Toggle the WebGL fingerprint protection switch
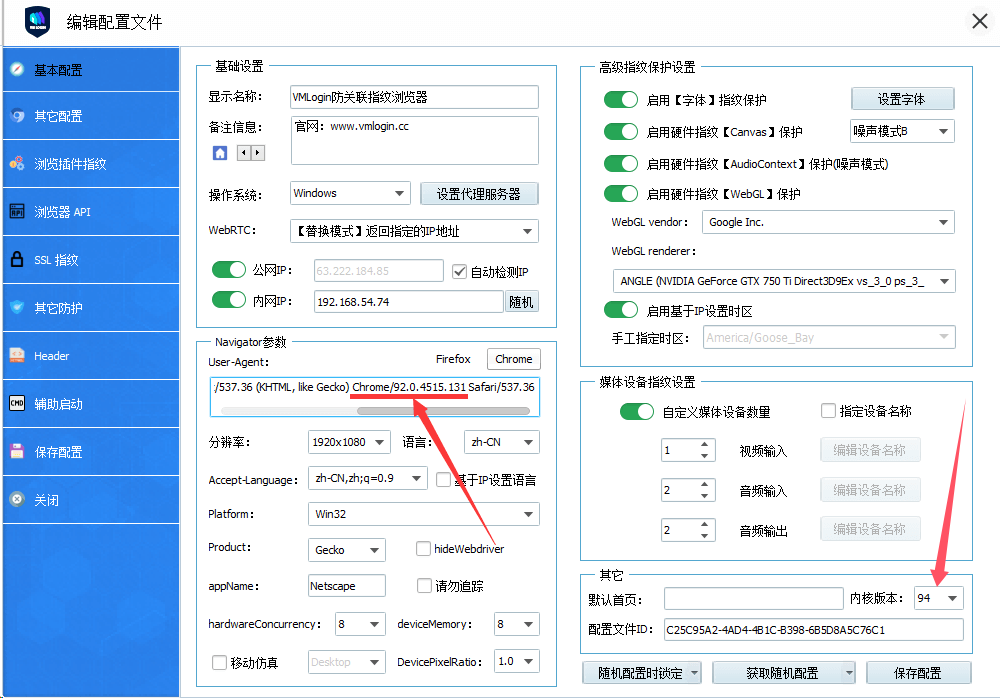The height and width of the screenshot is (698, 1000). 621,193
